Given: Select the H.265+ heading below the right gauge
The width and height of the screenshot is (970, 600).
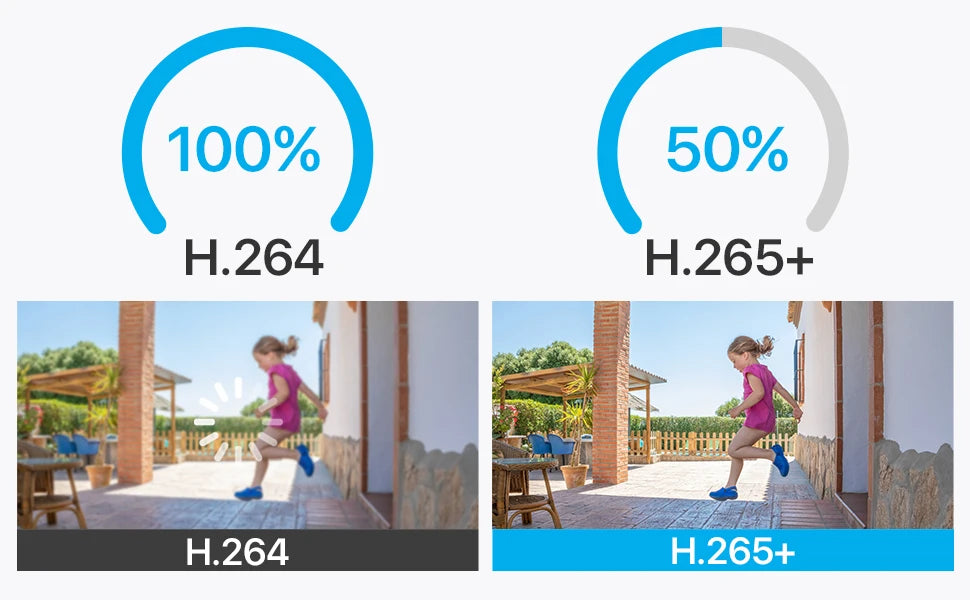Looking at the screenshot, I should (x=729, y=259).
